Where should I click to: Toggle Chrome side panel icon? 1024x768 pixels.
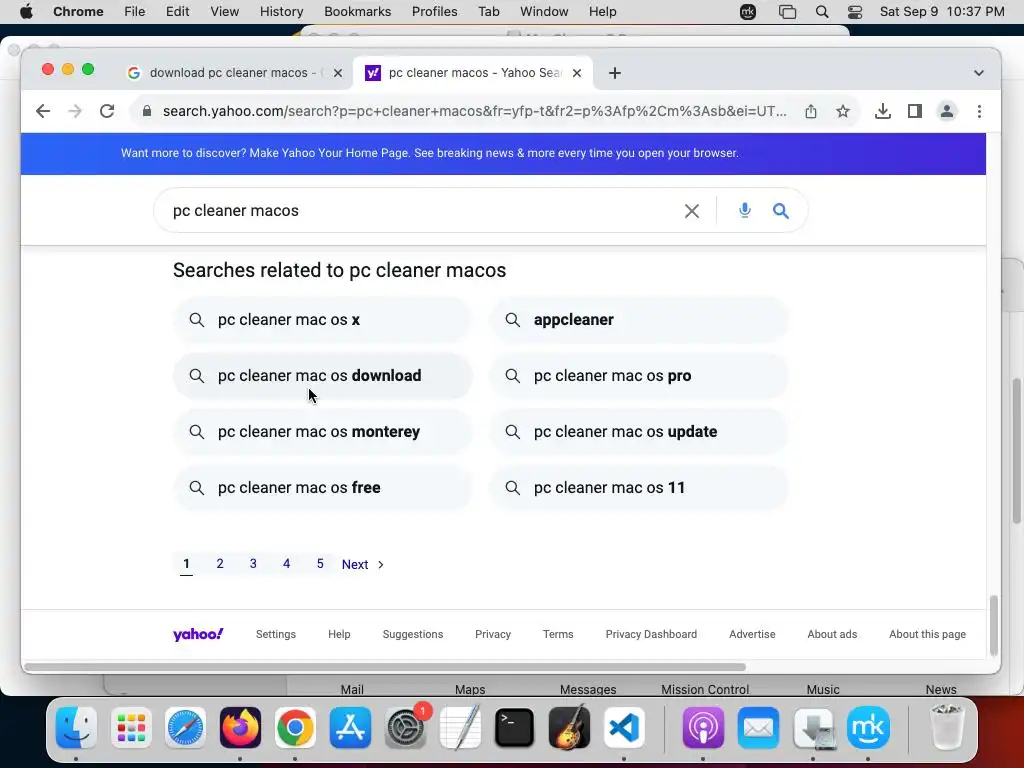(914, 111)
